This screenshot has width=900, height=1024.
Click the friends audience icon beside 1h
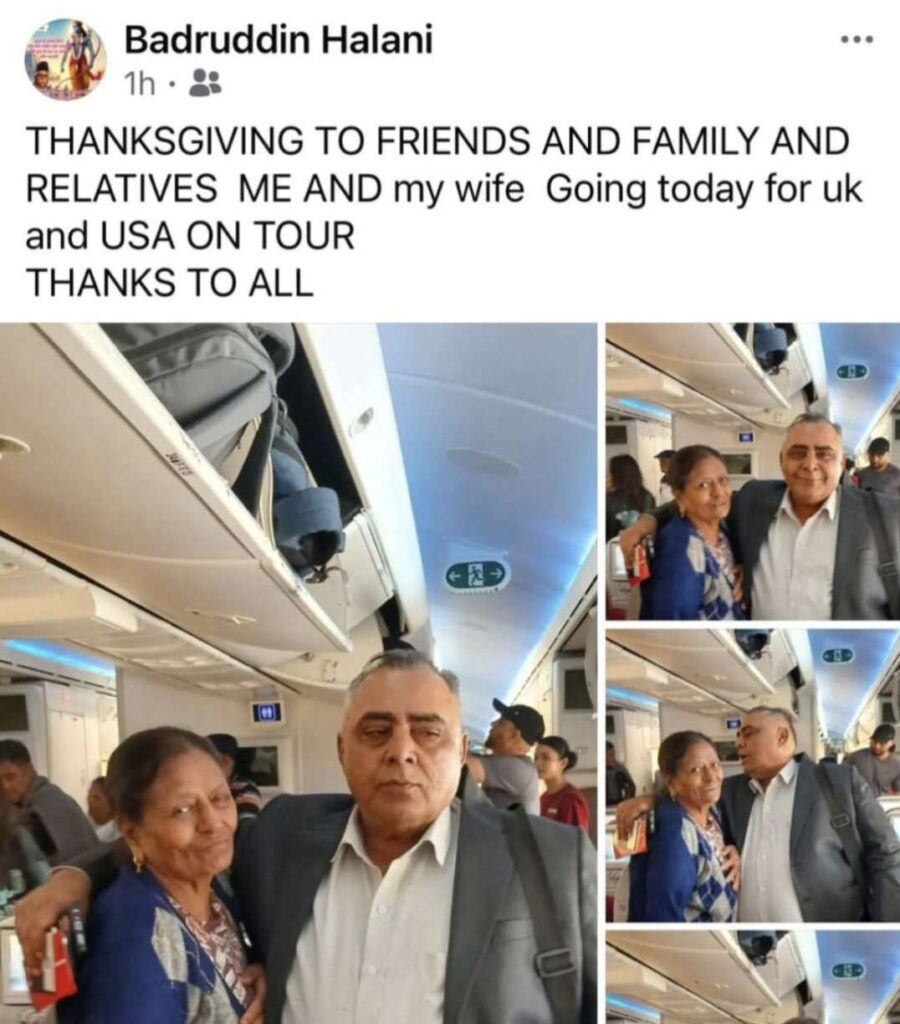[x=205, y=83]
